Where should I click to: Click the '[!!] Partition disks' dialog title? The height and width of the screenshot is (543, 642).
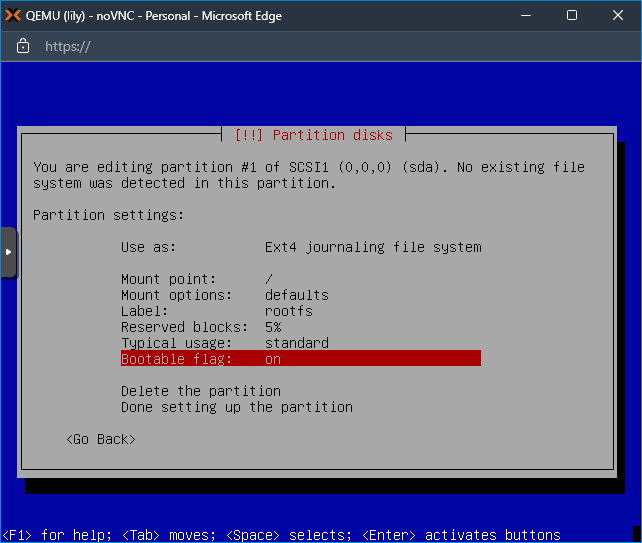(x=314, y=135)
